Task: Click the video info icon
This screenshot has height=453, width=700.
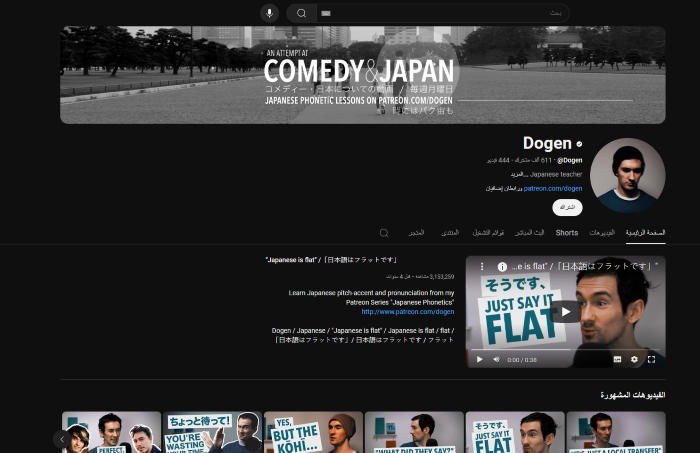Action: click(502, 267)
